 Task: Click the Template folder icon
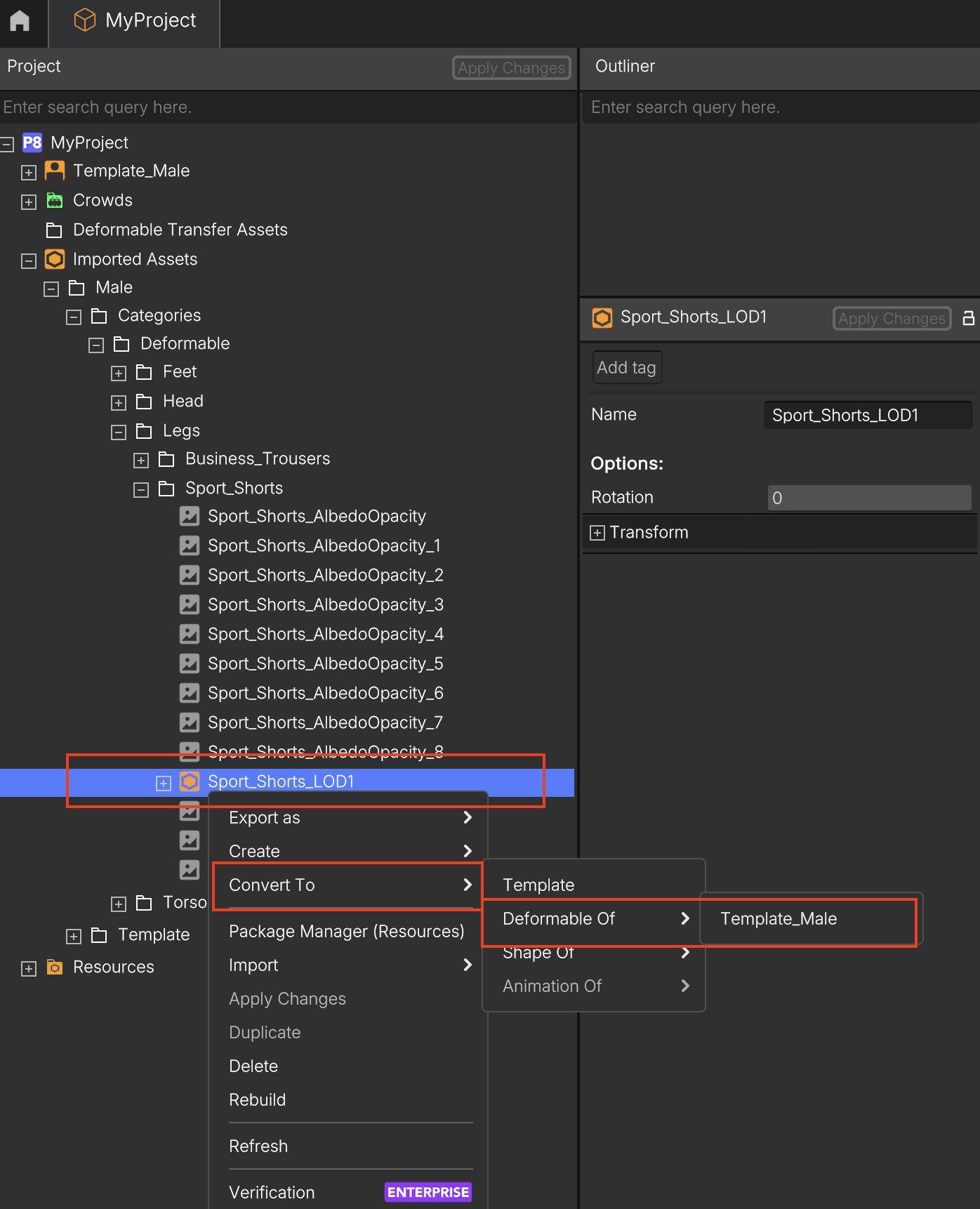99,935
